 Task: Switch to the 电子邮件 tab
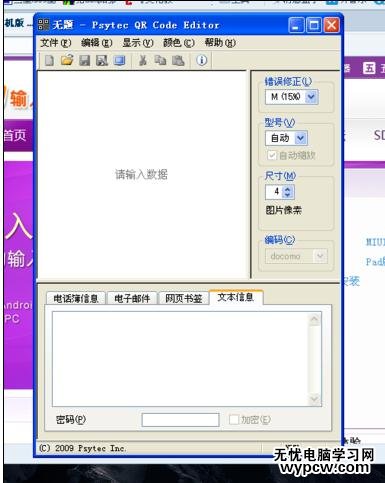tap(132, 298)
